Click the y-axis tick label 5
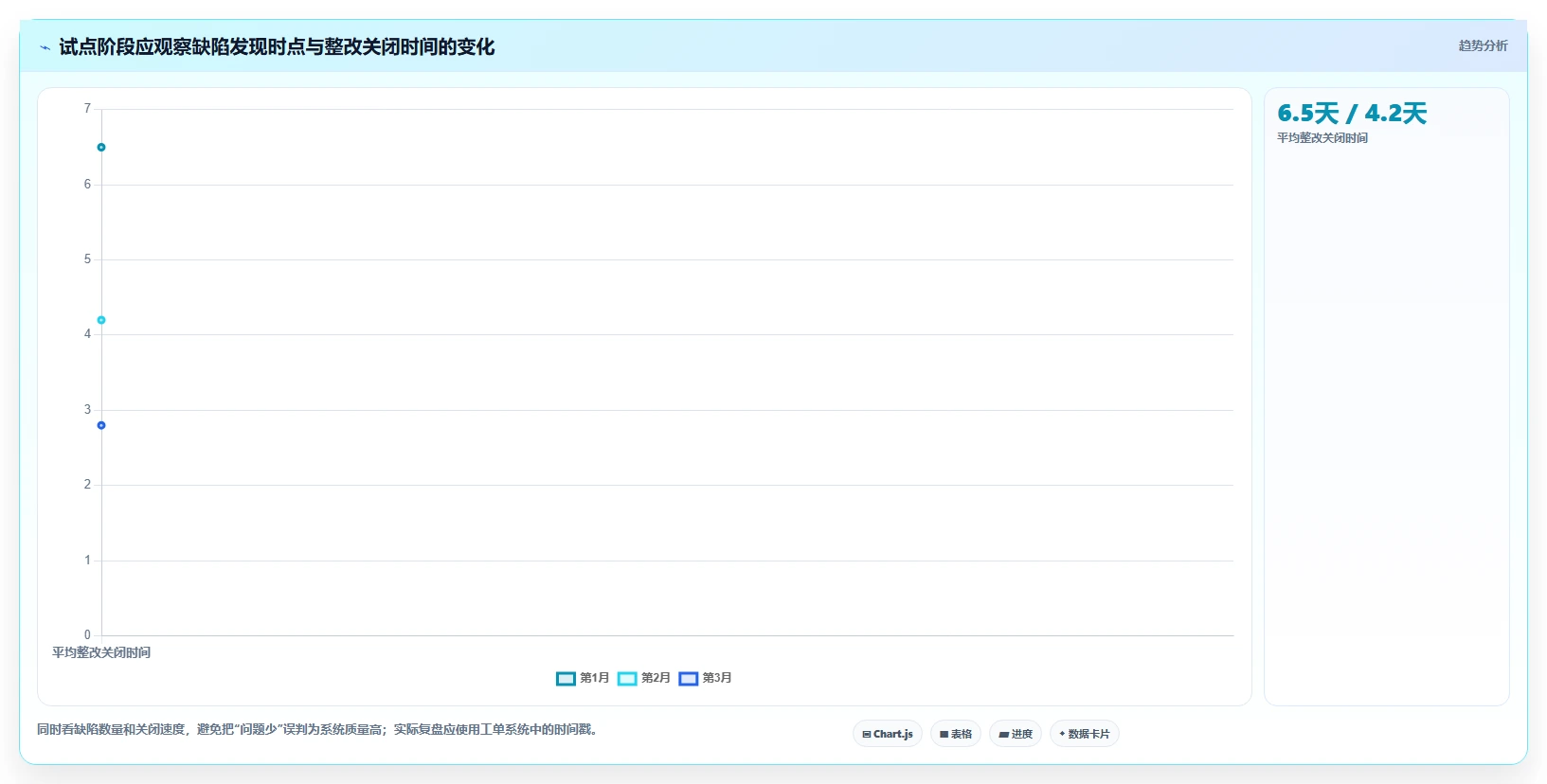This screenshot has height=784, width=1547. tap(87, 259)
